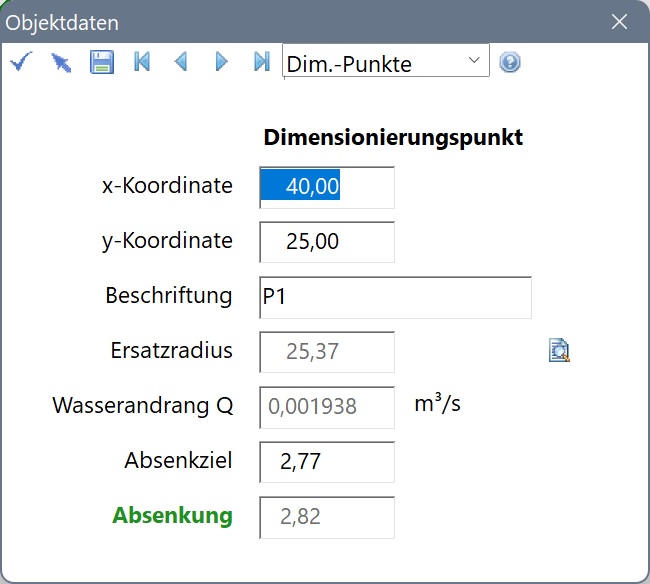Click the x-Koordinate input field
The height and width of the screenshot is (584, 650).
pos(327,187)
